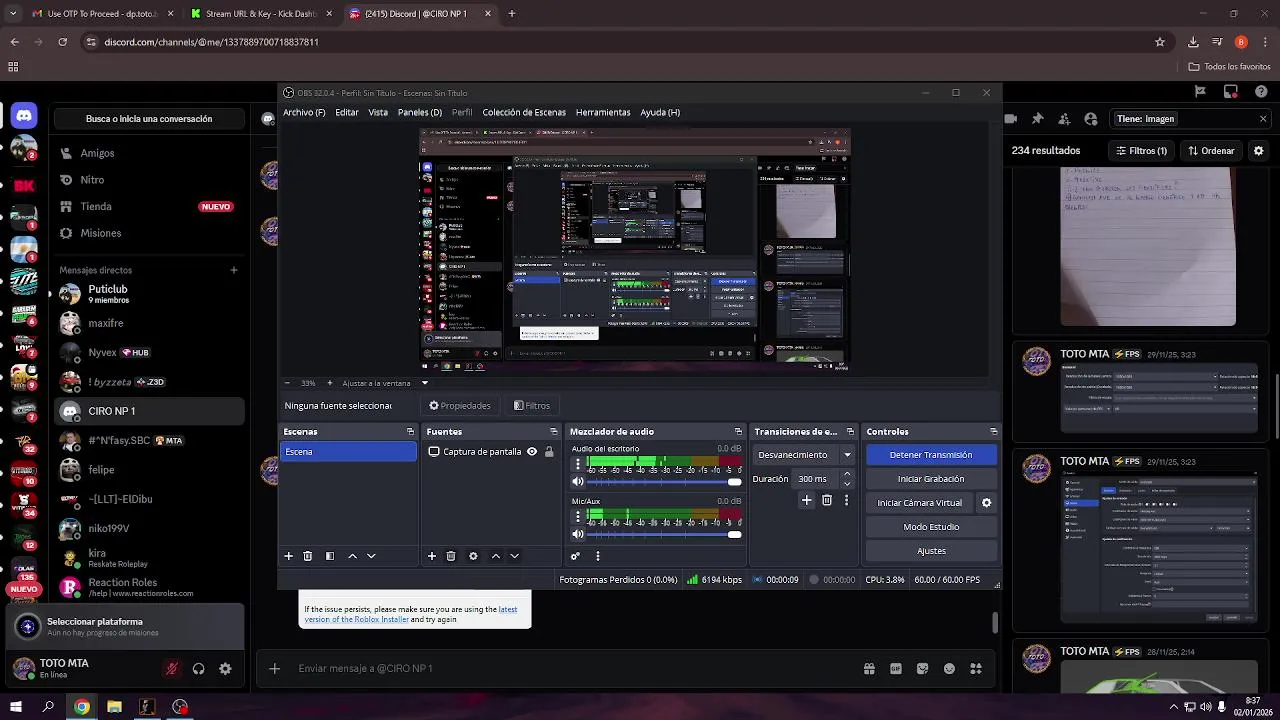
Task: Open Discord direct messages home icon
Action: 24,116
